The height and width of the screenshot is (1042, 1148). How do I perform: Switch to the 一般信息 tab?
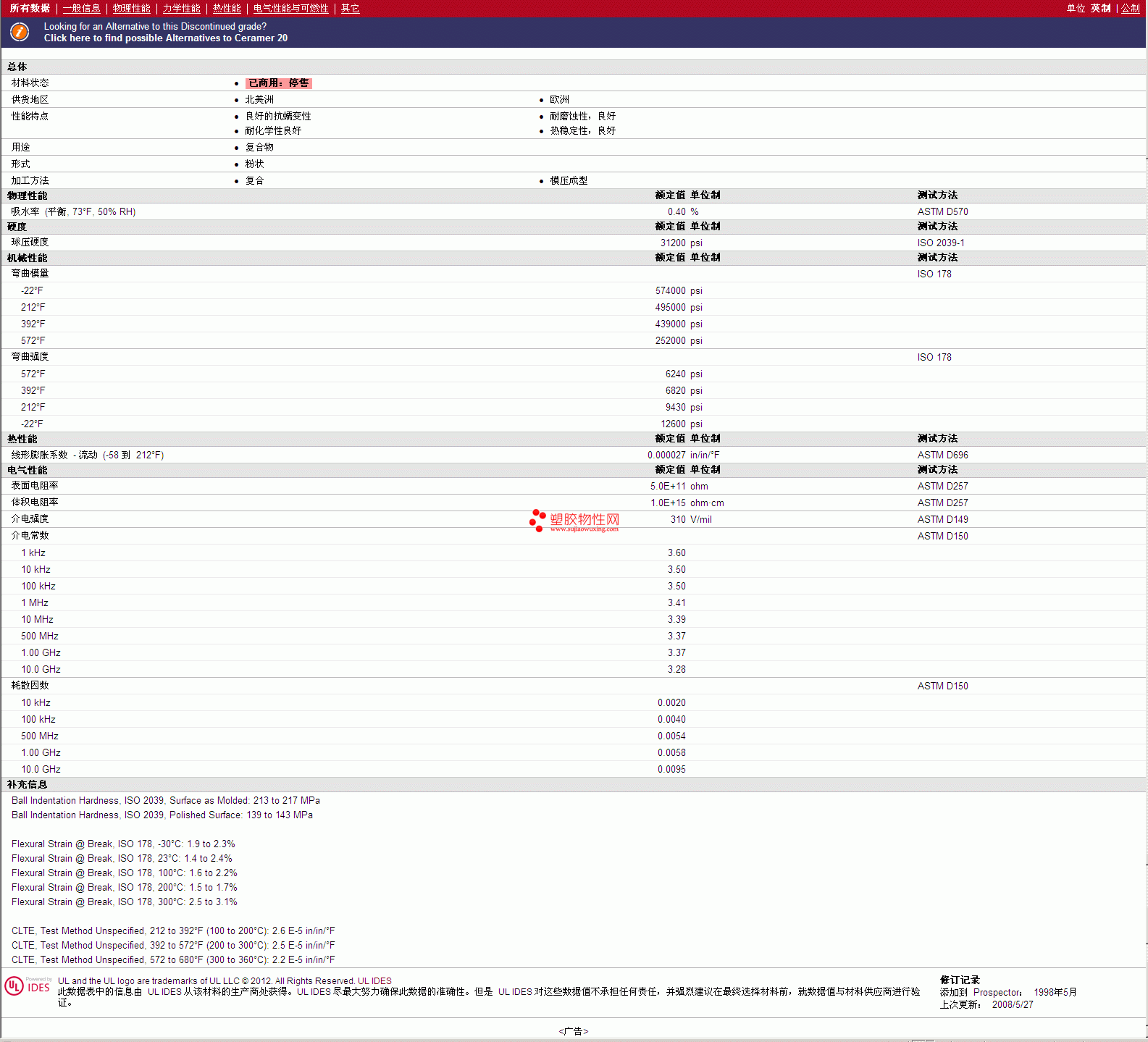(81, 9)
